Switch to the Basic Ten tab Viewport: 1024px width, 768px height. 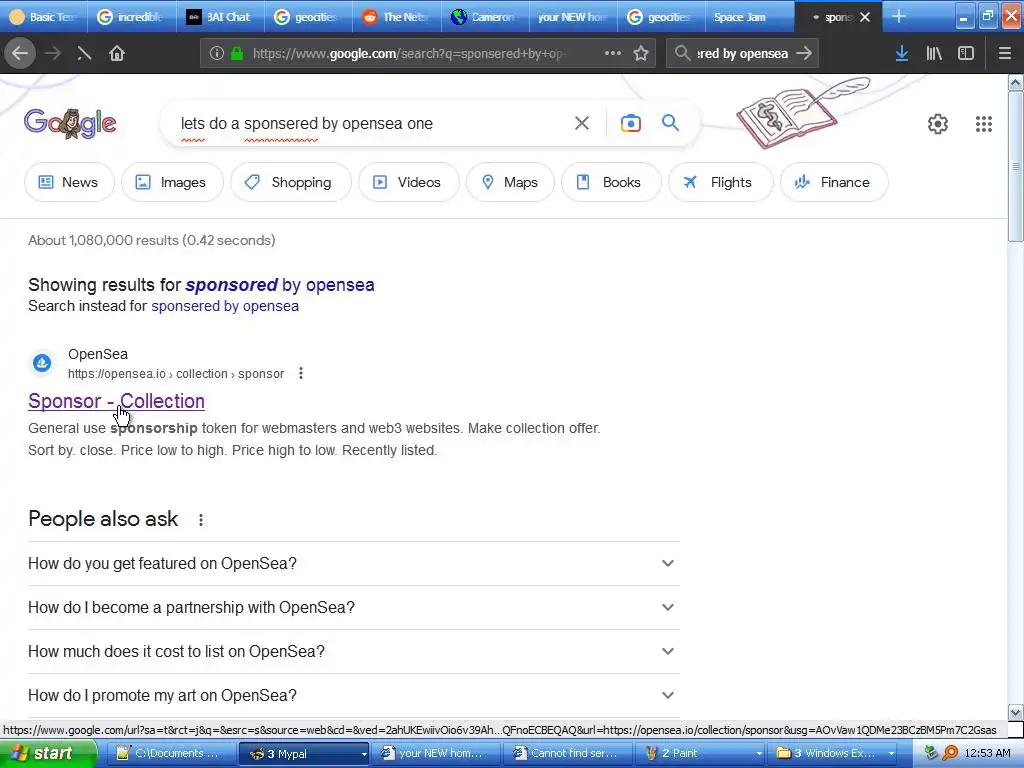(x=43, y=17)
